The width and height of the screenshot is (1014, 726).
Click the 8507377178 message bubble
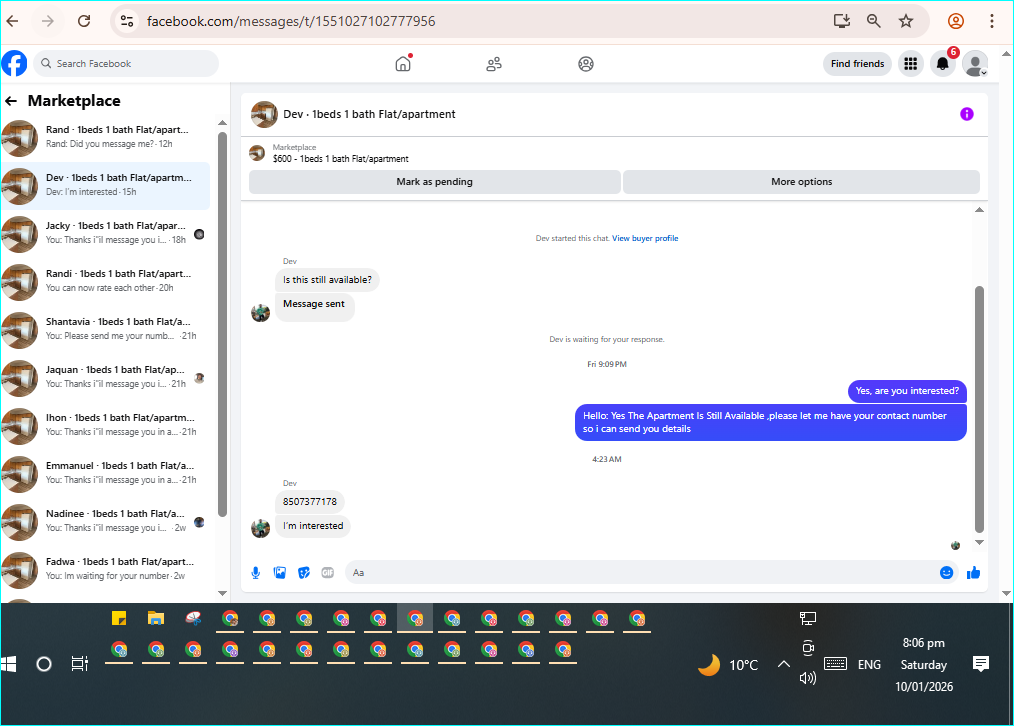pyautogui.click(x=310, y=502)
